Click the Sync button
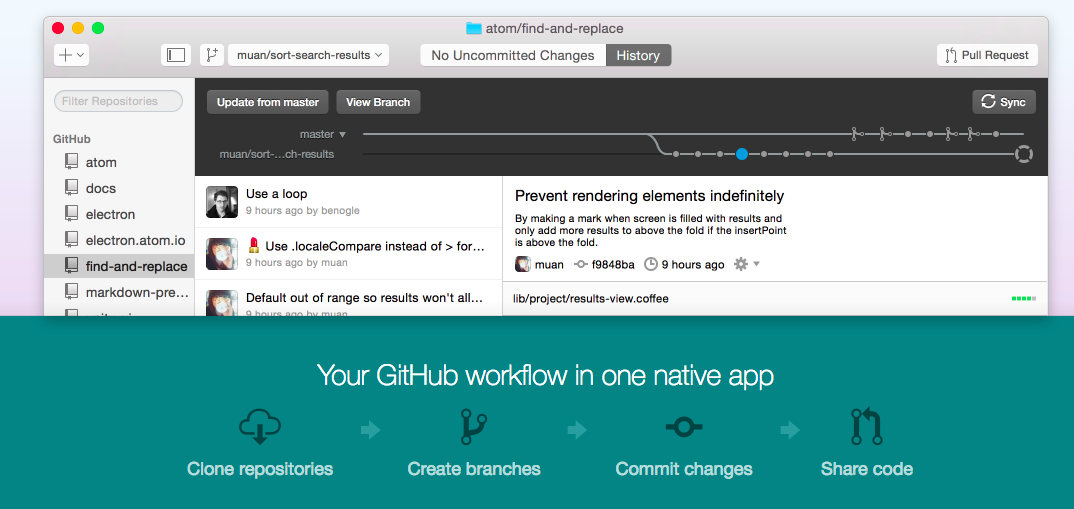 tap(1004, 102)
